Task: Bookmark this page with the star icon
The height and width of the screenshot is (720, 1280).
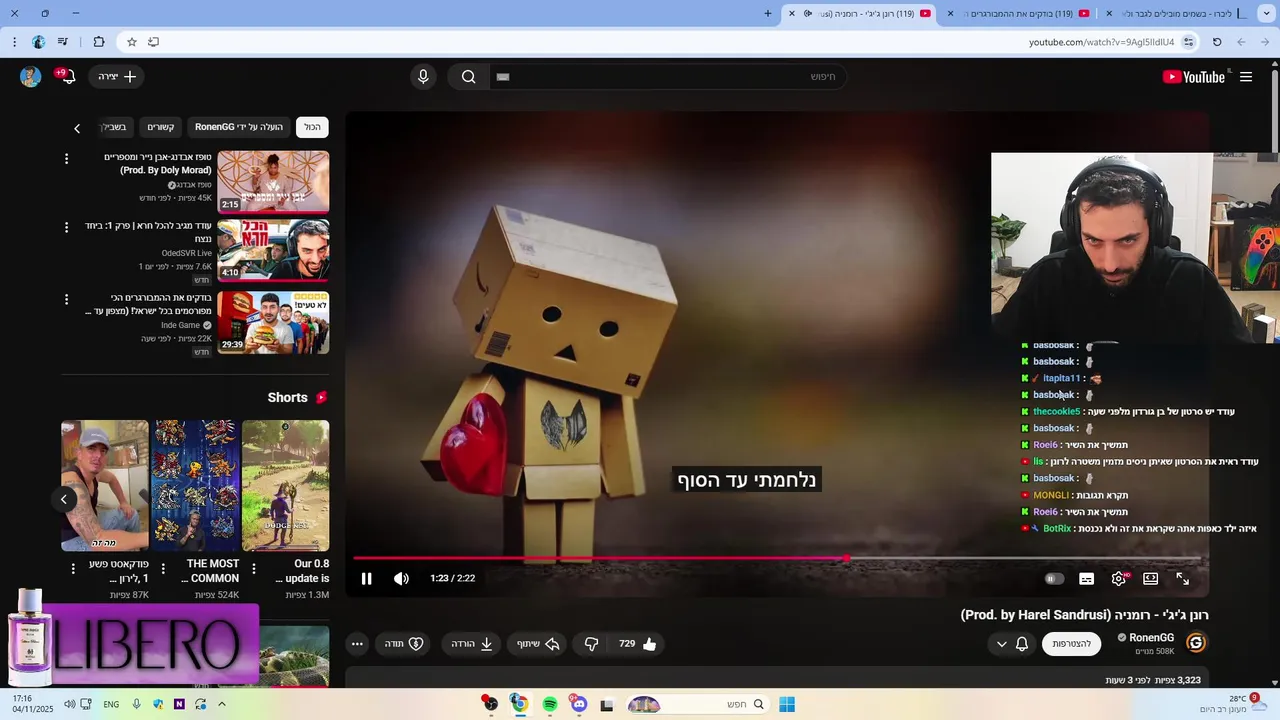Action: (131, 42)
